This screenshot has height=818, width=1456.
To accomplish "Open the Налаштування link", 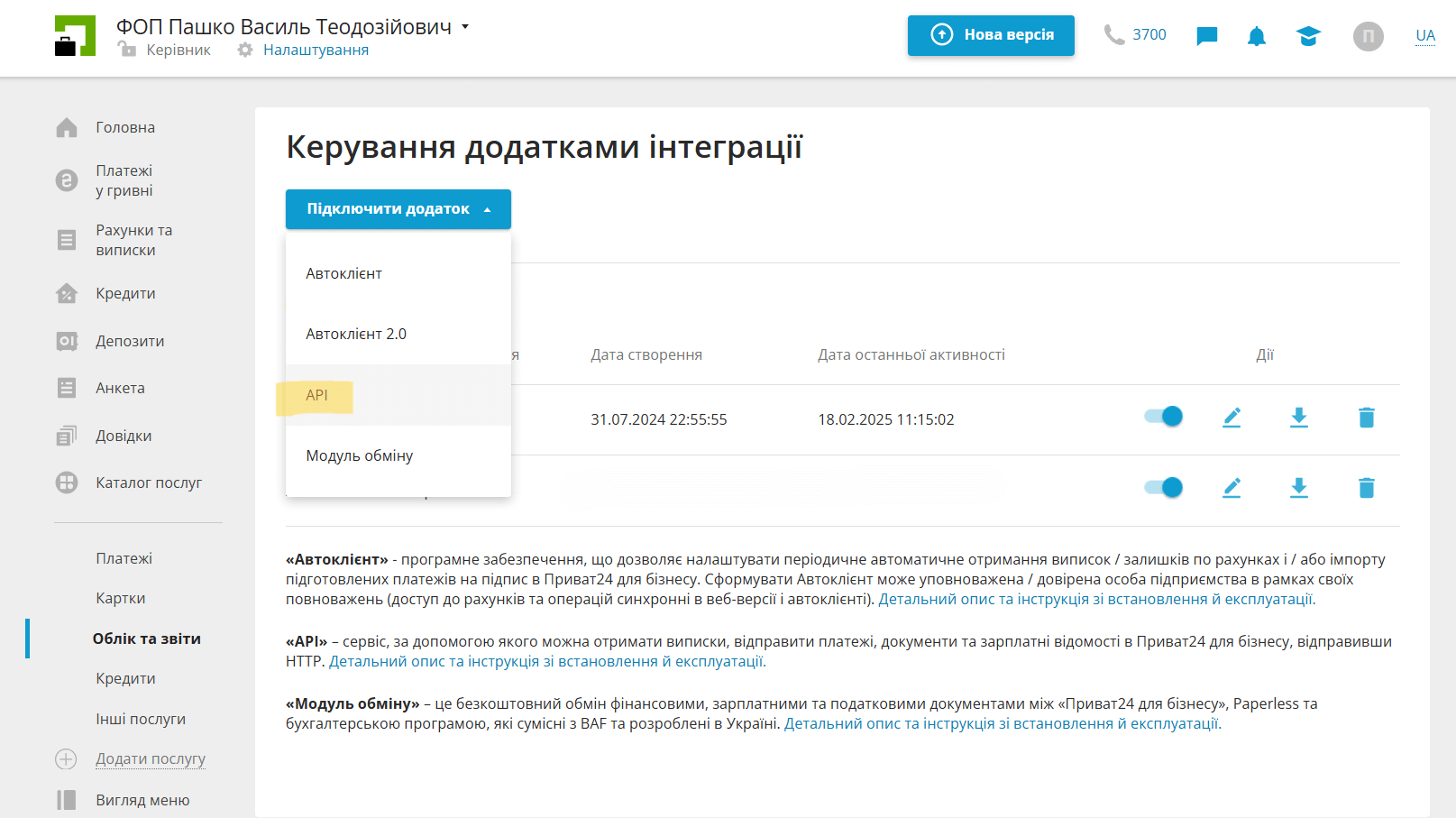I will [x=316, y=51].
